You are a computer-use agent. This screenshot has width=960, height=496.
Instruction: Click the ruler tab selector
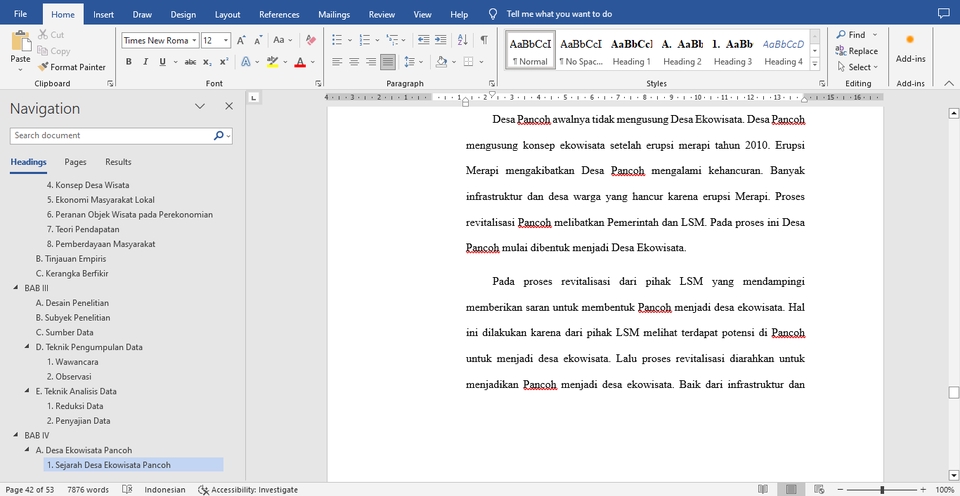[x=255, y=97]
